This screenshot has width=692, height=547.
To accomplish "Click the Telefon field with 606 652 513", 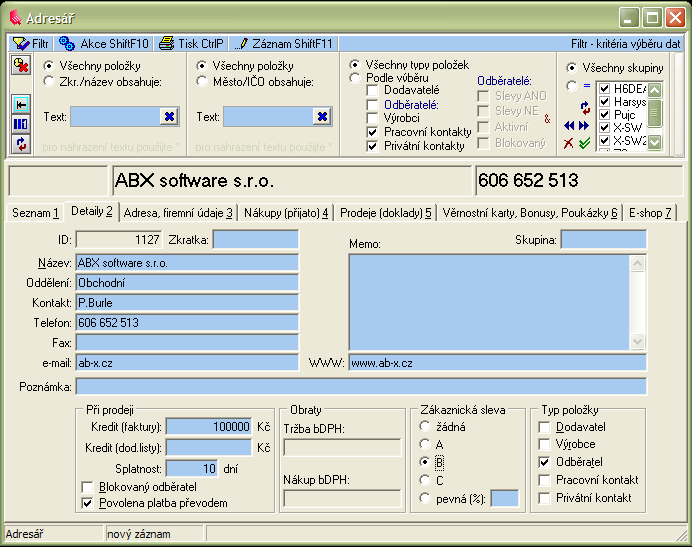I will pyautogui.click(x=187, y=323).
